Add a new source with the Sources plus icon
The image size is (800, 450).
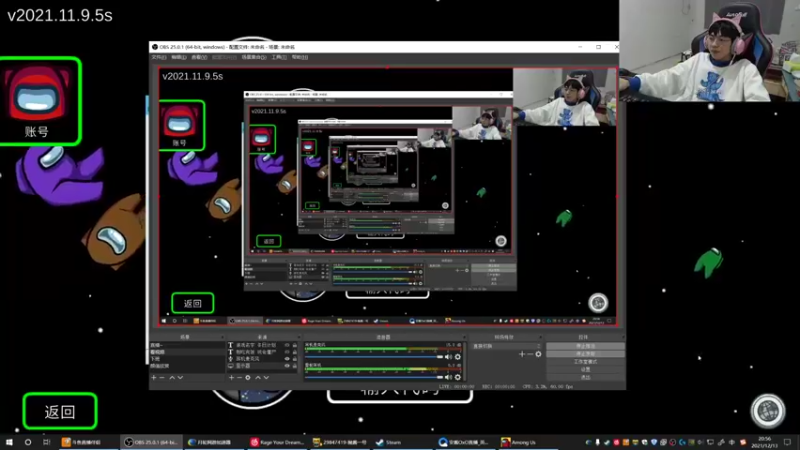pos(231,378)
